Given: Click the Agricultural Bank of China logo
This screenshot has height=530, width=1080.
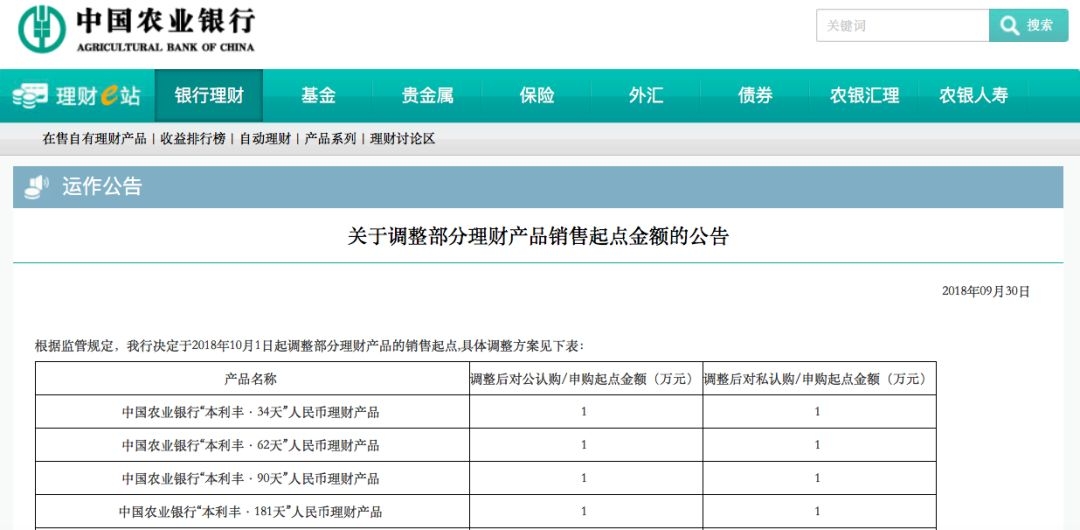Looking at the screenshot, I should (x=136, y=29).
